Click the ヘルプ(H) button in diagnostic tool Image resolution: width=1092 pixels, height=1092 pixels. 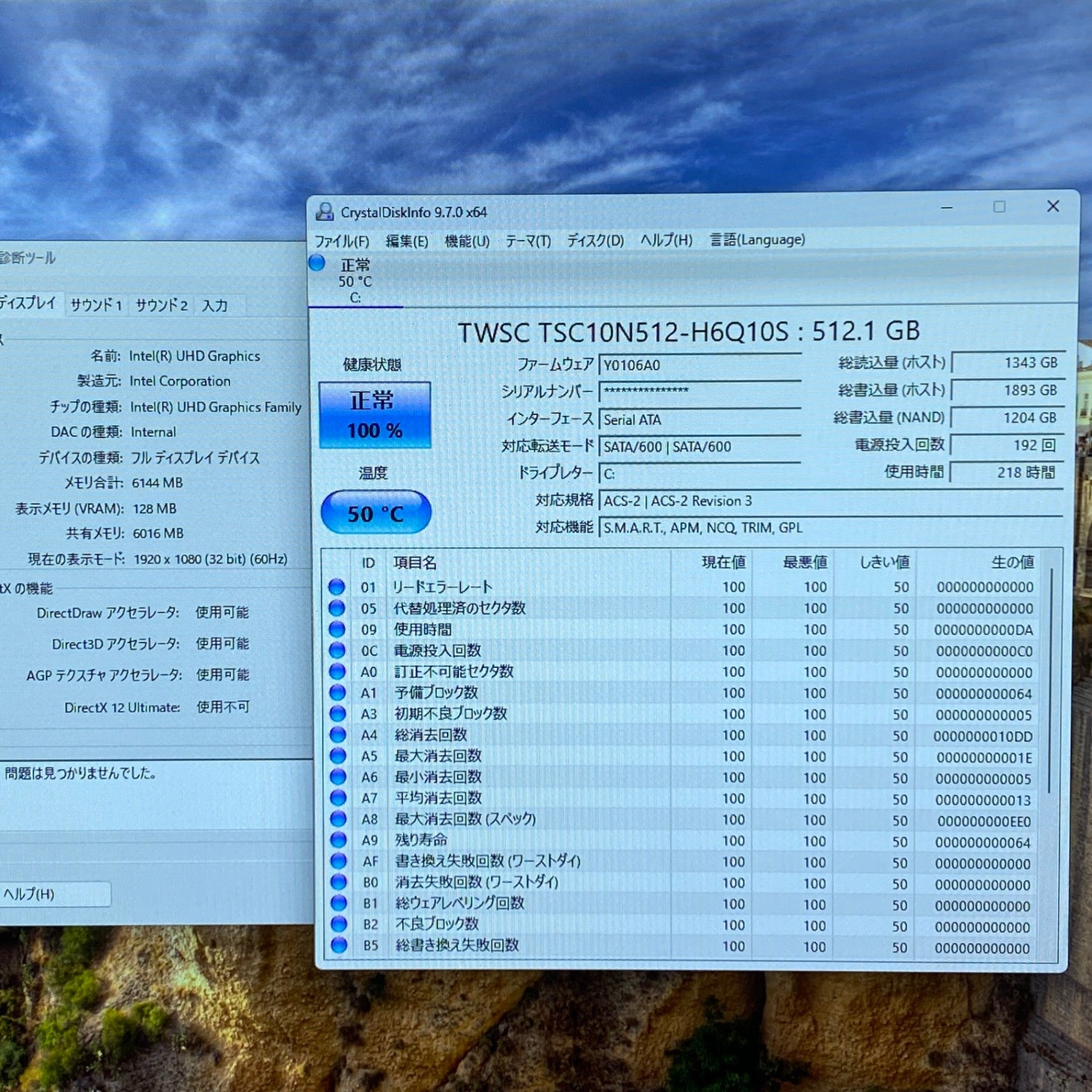coord(53,894)
